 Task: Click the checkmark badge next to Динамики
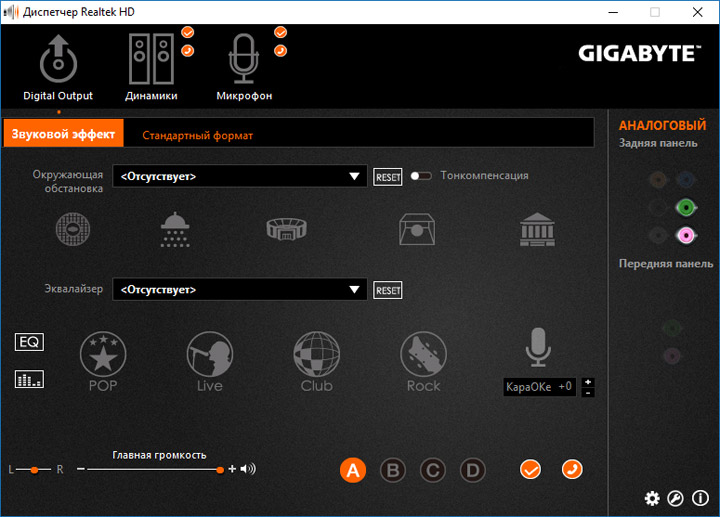pos(187,32)
